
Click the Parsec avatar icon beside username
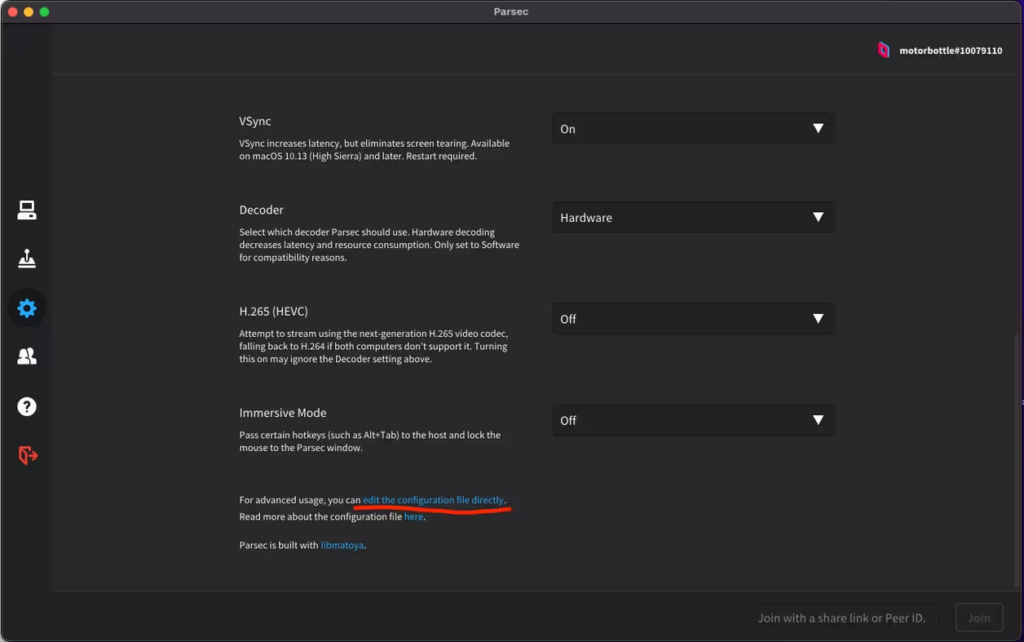(x=883, y=50)
